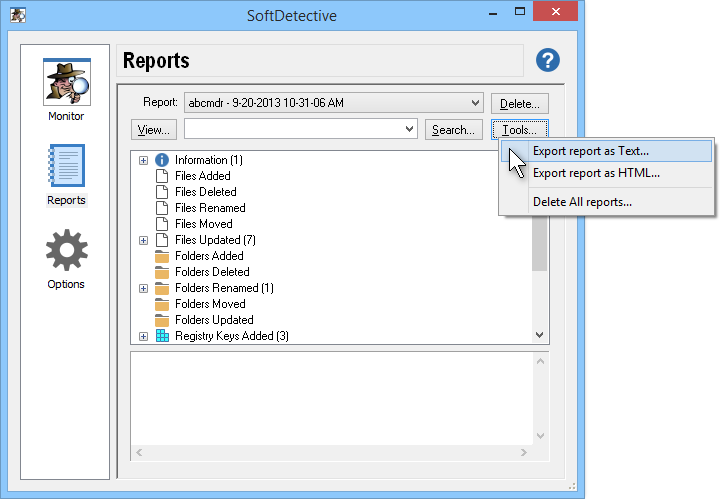Viewport: 720px width, 499px height.
Task: Click the Files Renamed page icon
Action: tap(162, 208)
